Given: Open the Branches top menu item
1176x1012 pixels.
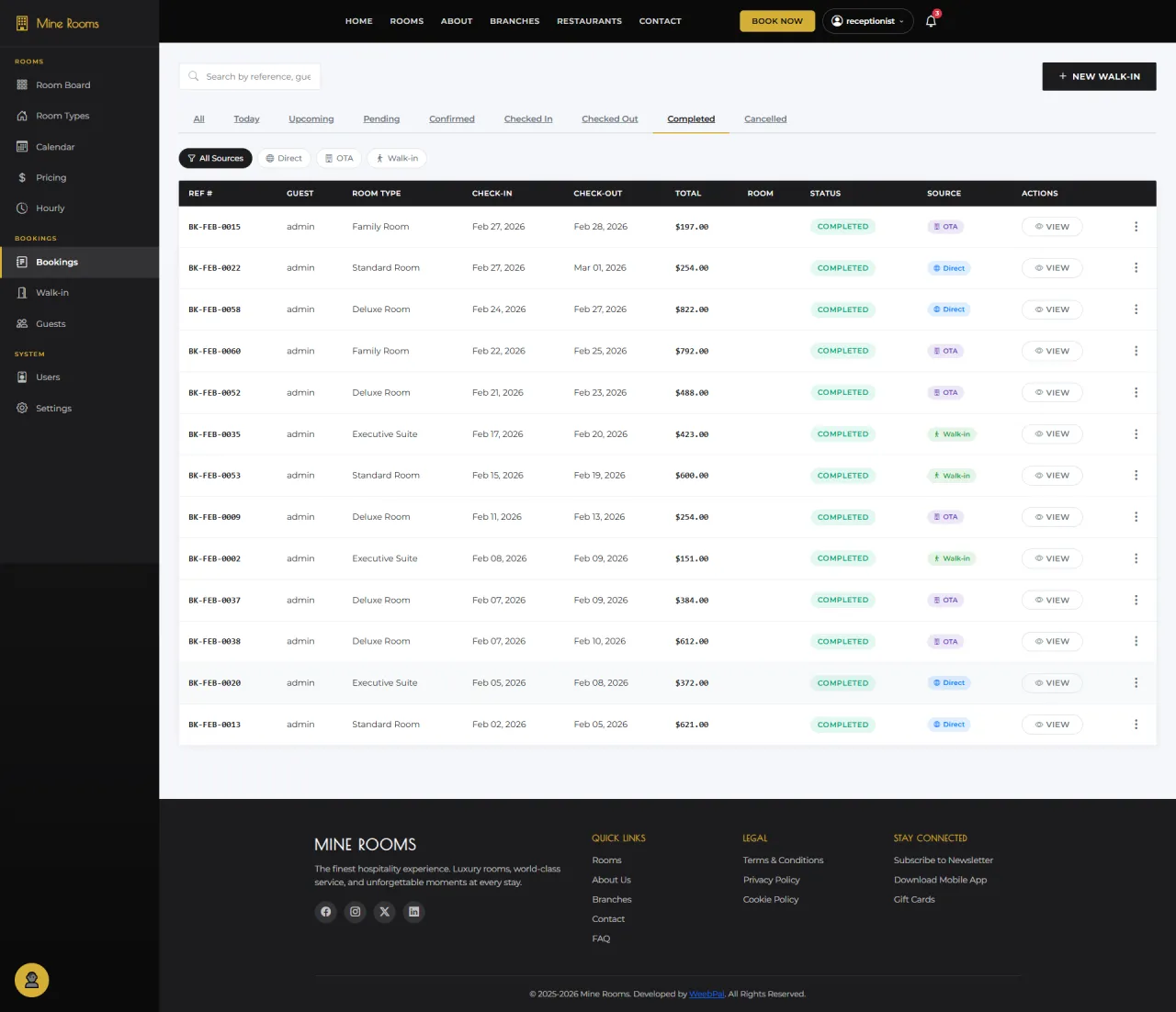Looking at the screenshot, I should click(514, 21).
